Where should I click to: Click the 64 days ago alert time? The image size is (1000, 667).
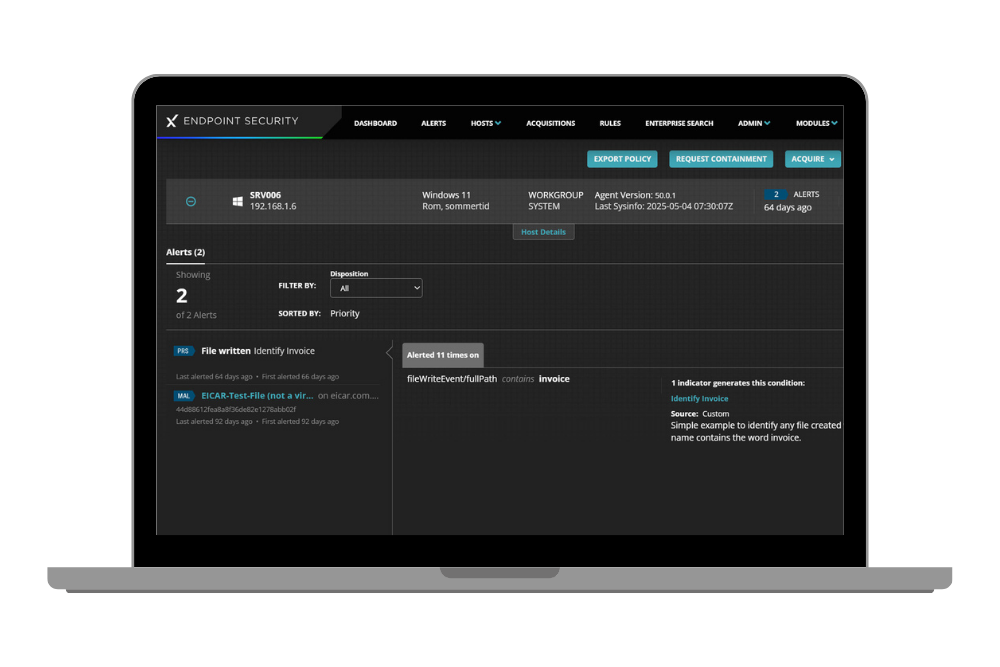pos(788,208)
